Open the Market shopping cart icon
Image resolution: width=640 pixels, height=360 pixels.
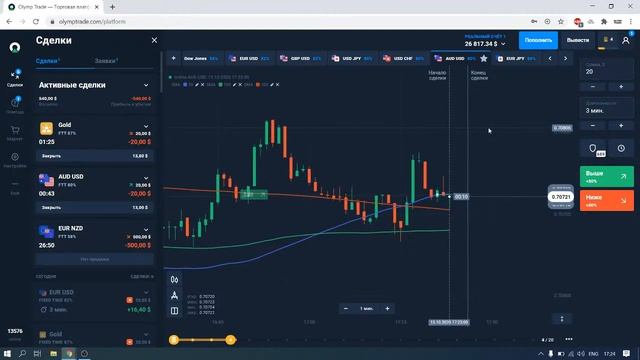pos(15,133)
